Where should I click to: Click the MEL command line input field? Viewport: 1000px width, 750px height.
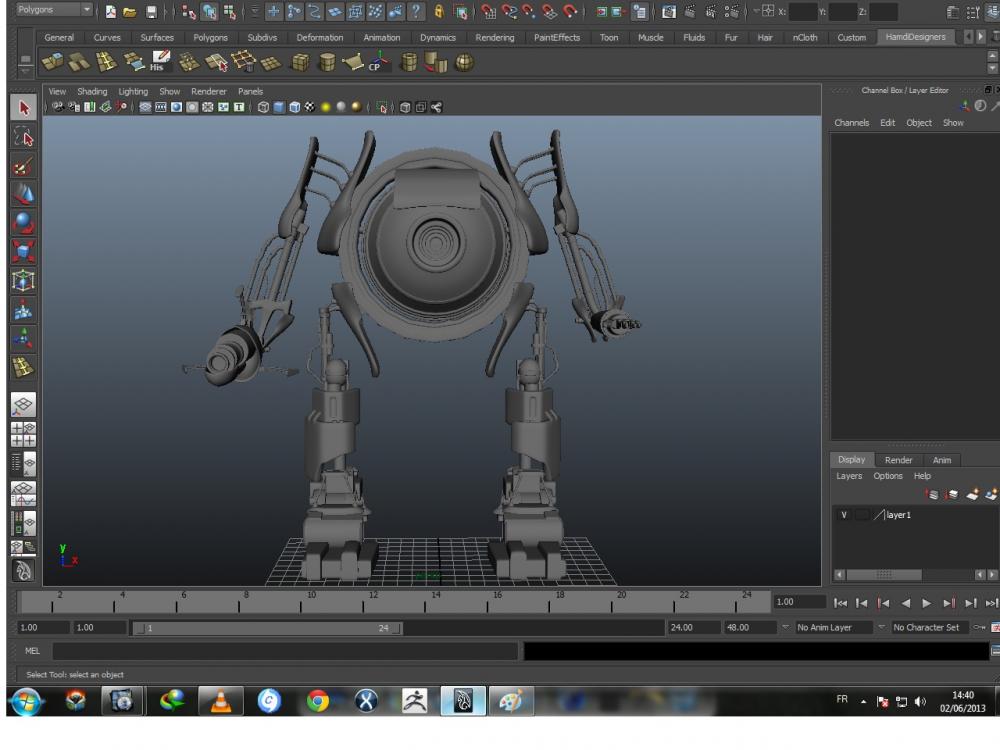[285, 651]
